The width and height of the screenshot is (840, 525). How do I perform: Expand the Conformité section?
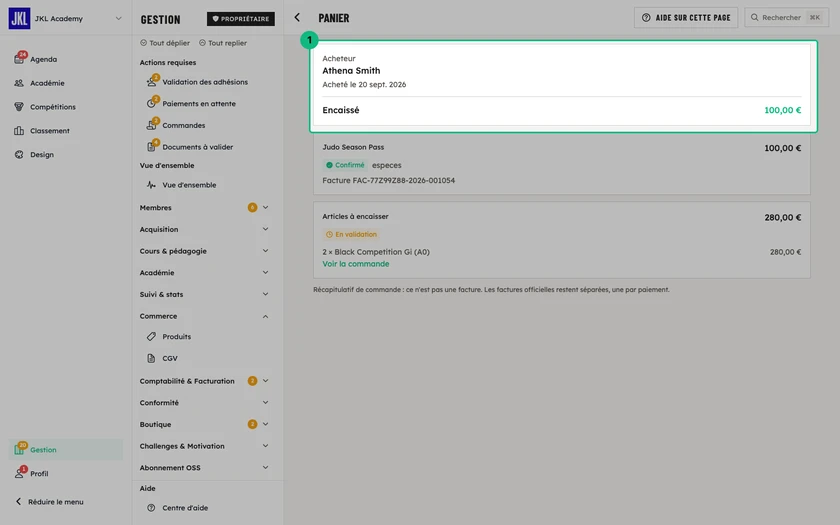(265, 402)
